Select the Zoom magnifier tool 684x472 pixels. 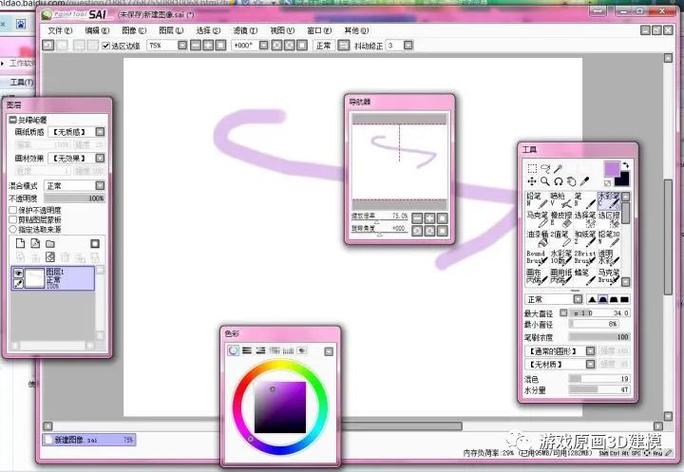pos(545,181)
